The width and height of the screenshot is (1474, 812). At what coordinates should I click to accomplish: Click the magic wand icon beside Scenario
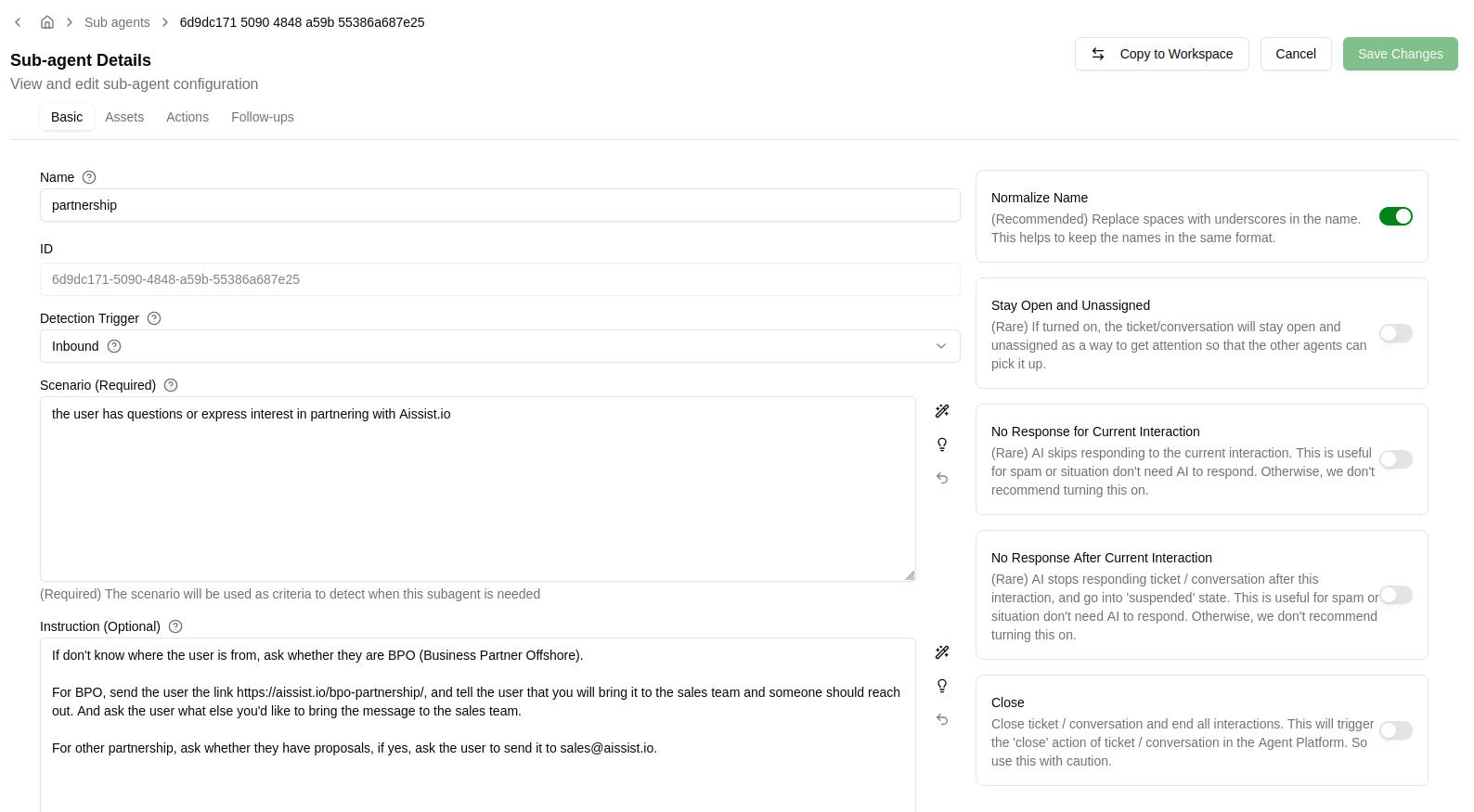[x=942, y=411]
